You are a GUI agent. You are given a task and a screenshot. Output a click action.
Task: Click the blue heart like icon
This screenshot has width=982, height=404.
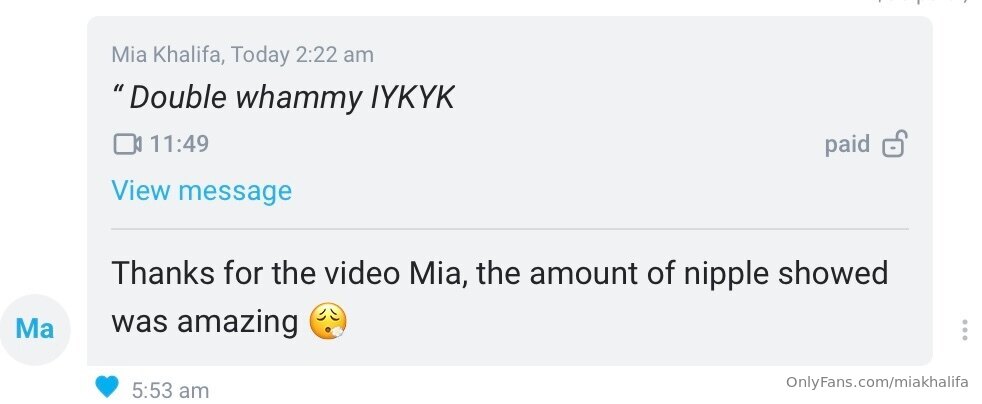107,388
